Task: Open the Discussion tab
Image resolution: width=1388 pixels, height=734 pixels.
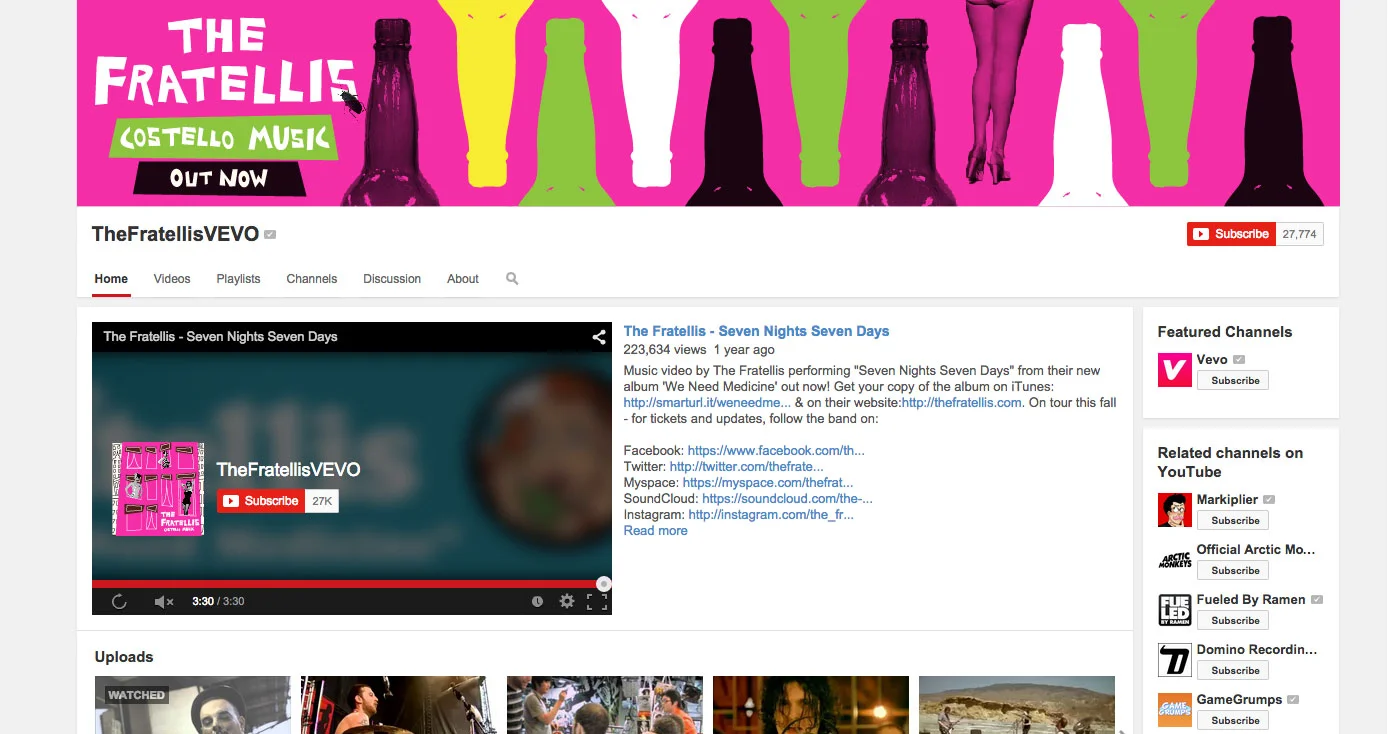Action: point(392,279)
